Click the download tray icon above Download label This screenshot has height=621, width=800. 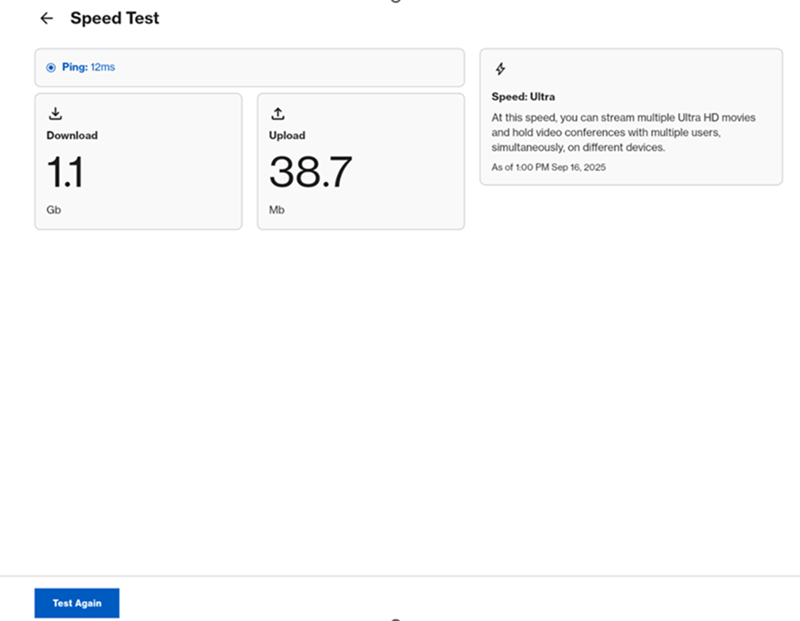point(55,112)
